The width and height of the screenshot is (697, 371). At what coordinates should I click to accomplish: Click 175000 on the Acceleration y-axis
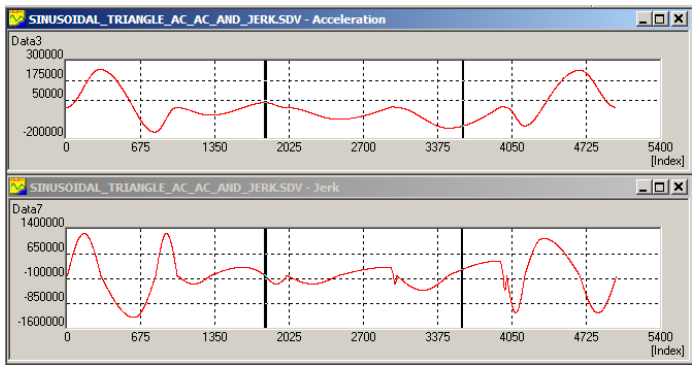(44, 74)
